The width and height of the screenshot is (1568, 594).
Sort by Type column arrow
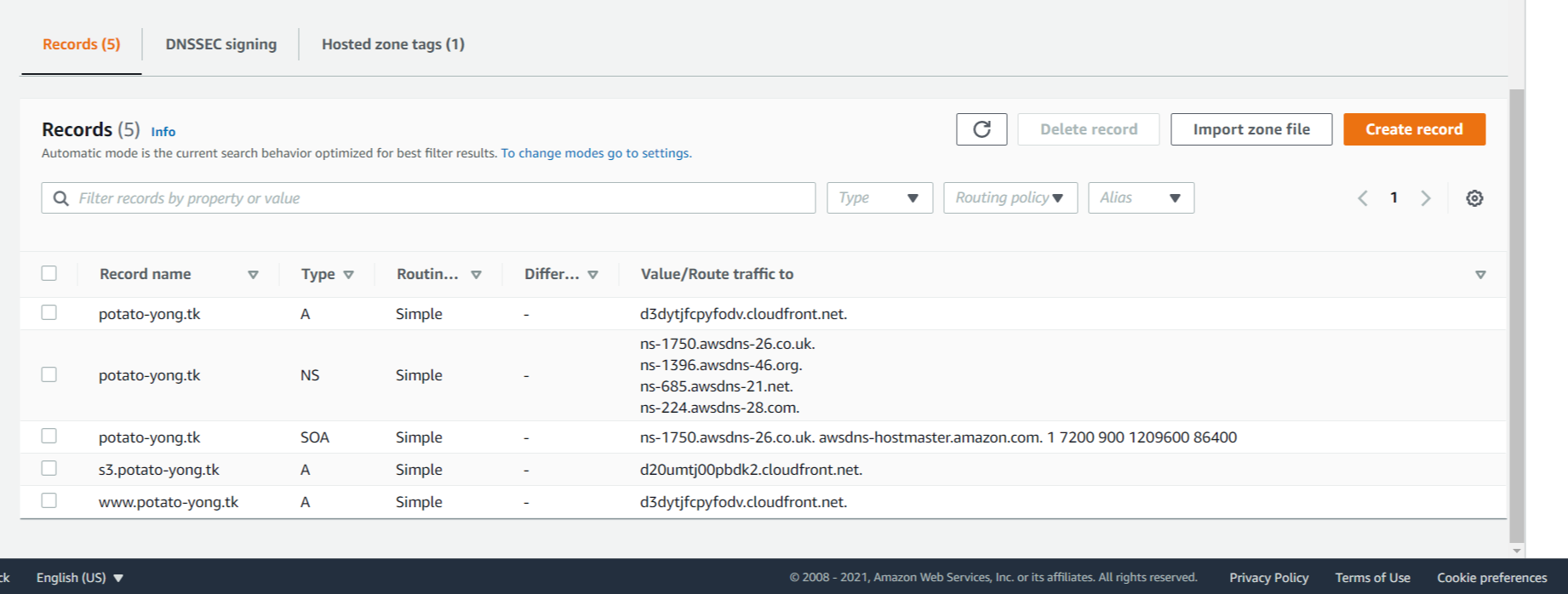click(x=348, y=275)
